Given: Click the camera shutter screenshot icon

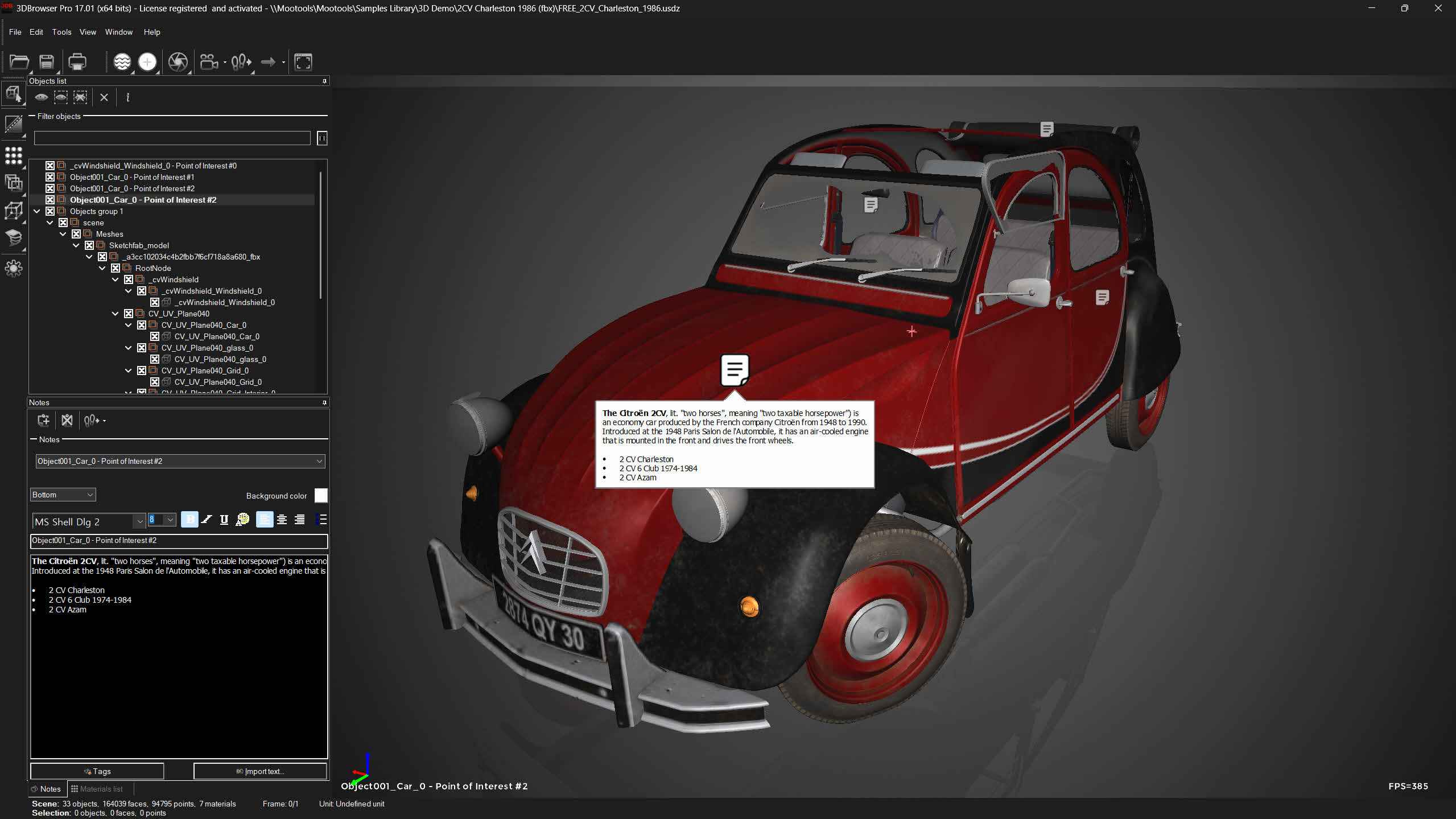Looking at the screenshot, I should [x=178, y=61].
